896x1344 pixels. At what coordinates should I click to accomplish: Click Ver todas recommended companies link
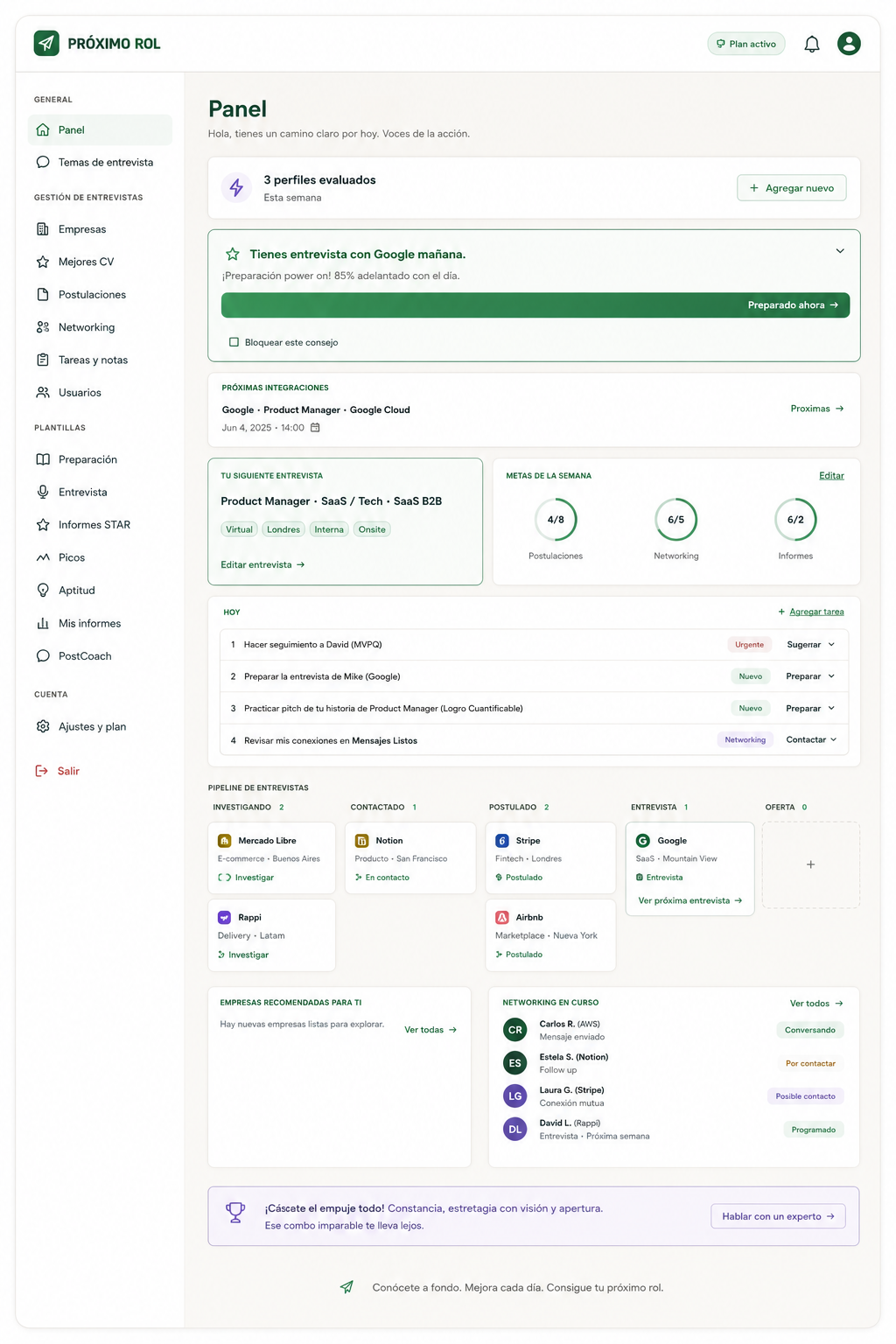(430, 1030)
